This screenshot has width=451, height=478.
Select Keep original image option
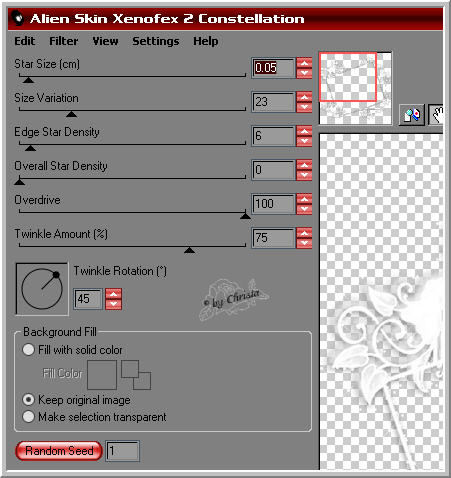[28, 400]
